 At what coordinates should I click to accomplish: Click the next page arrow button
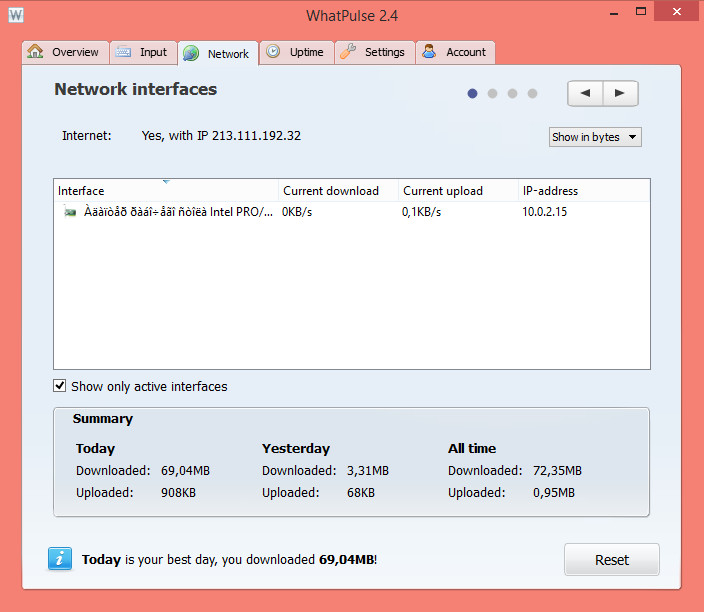pos(620,93)
